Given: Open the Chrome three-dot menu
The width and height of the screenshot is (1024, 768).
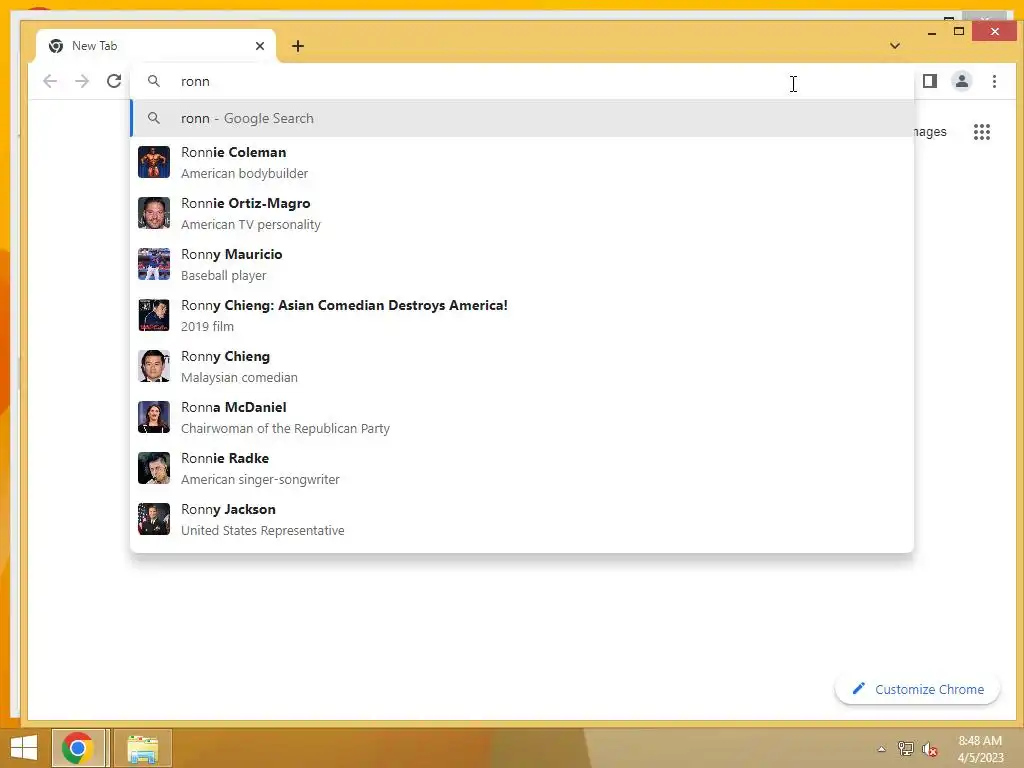Looking at the screenshot, I should click(x=994, y=81).
